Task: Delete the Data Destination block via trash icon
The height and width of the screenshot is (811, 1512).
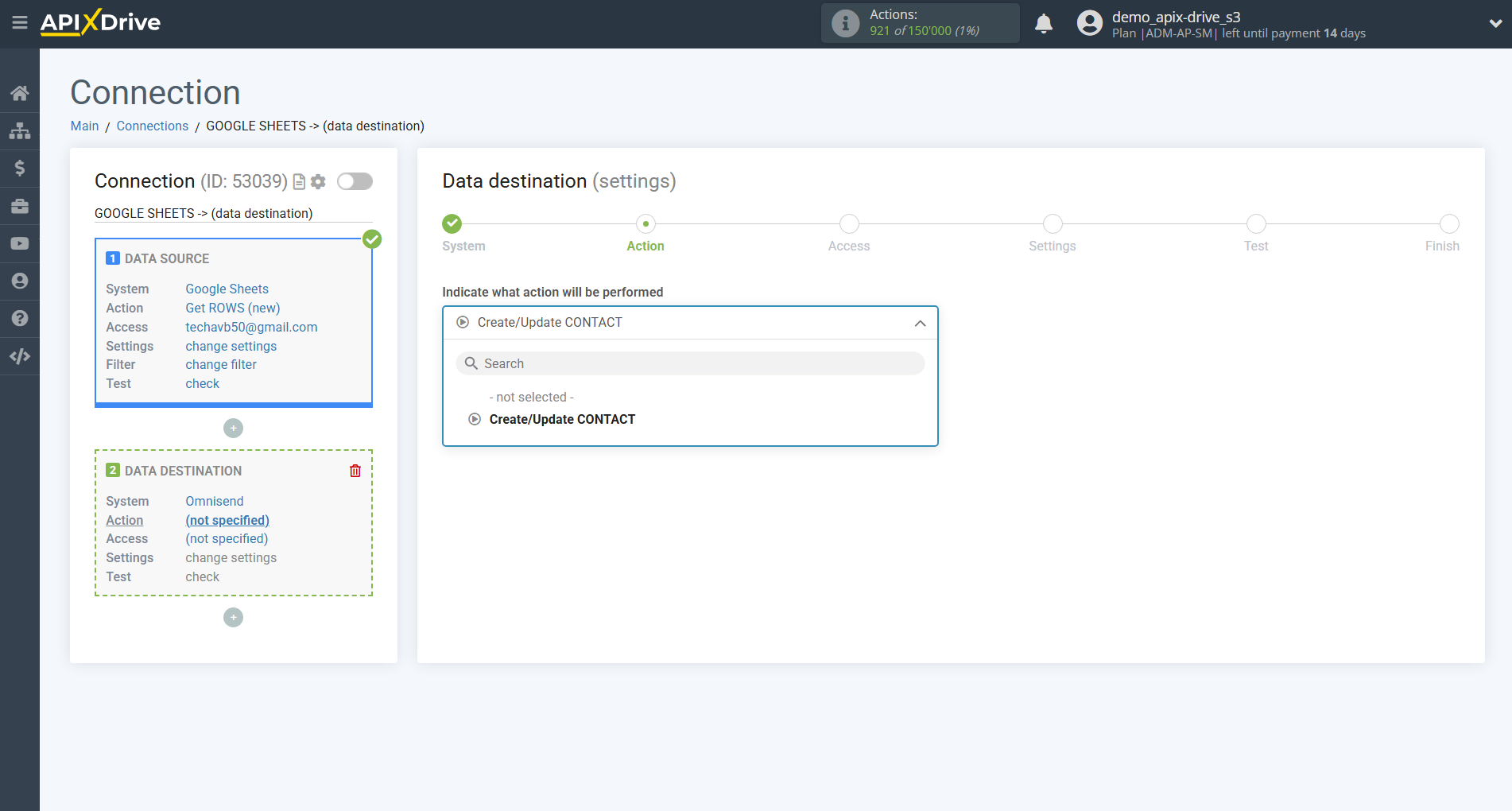Action: 355,470
